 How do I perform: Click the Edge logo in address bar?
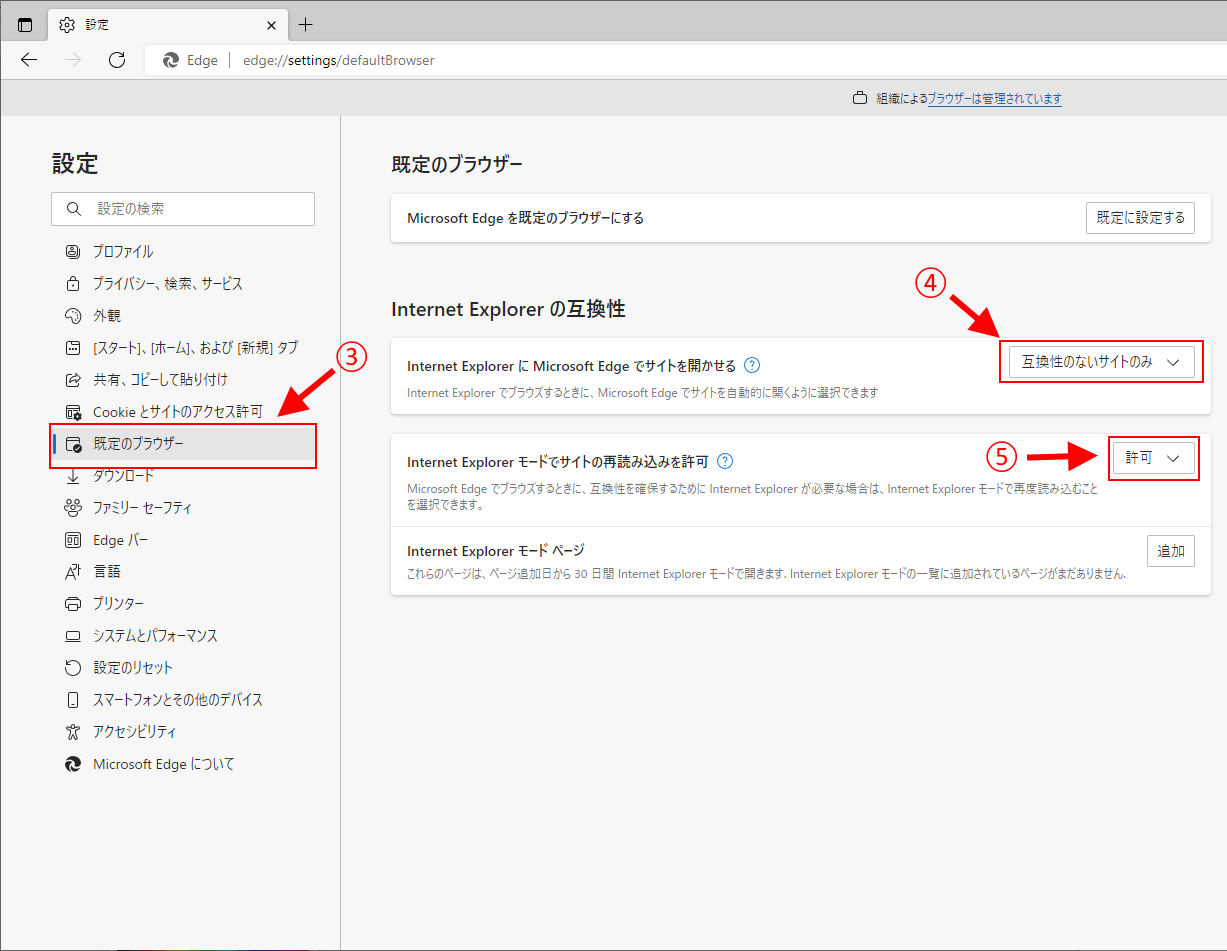point(171,60)
